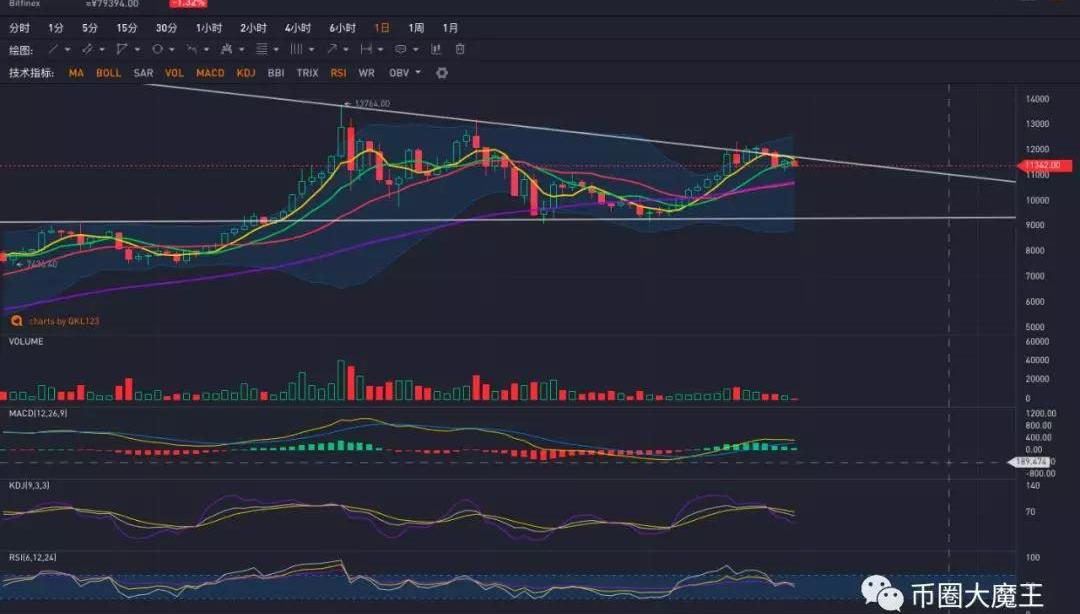Expand the OBV indicator dropdown
This screenshot has width=1080, height=614.
point(417,73)
